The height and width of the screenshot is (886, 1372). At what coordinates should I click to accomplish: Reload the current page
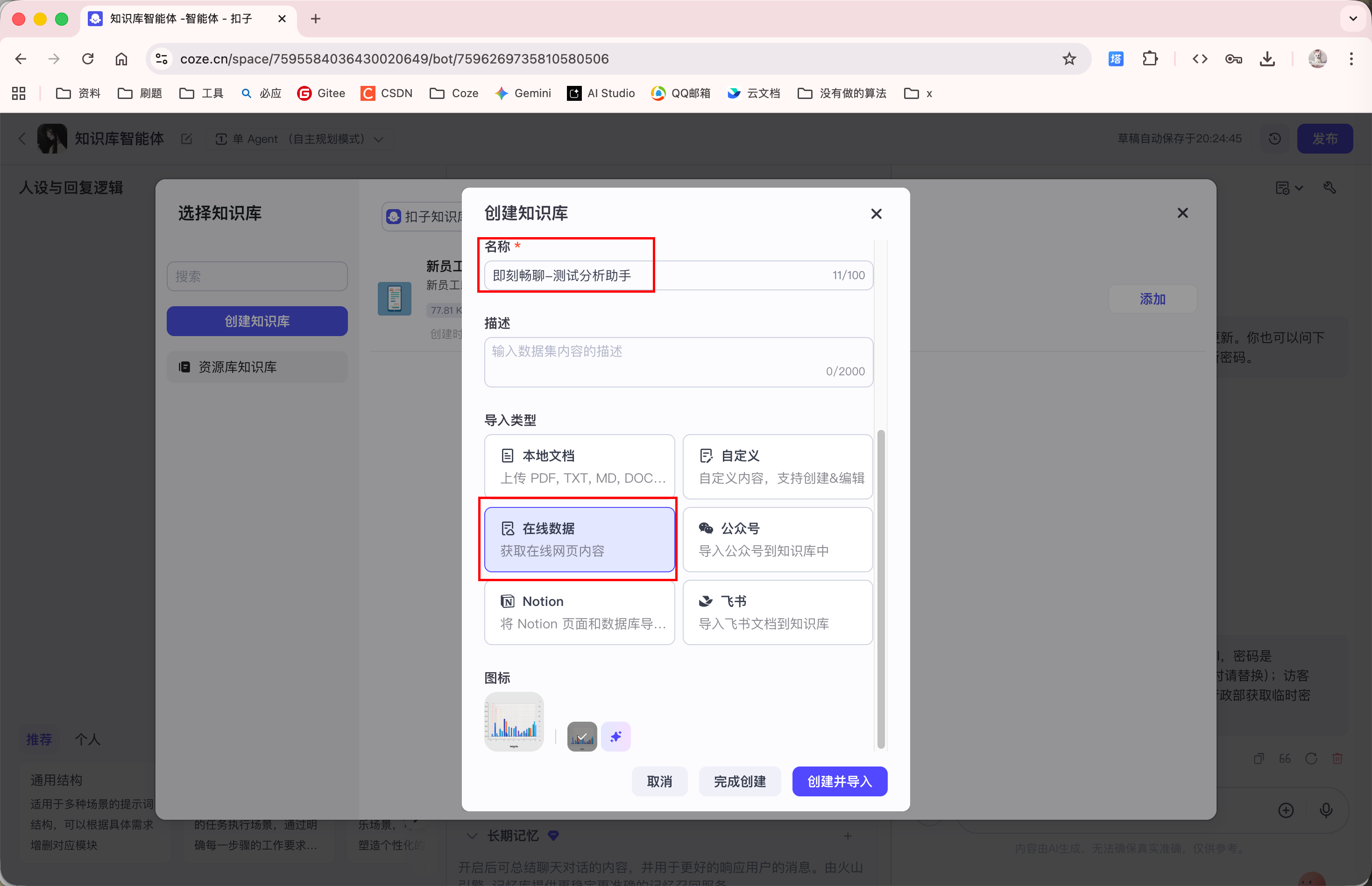[x=87, y=59]
